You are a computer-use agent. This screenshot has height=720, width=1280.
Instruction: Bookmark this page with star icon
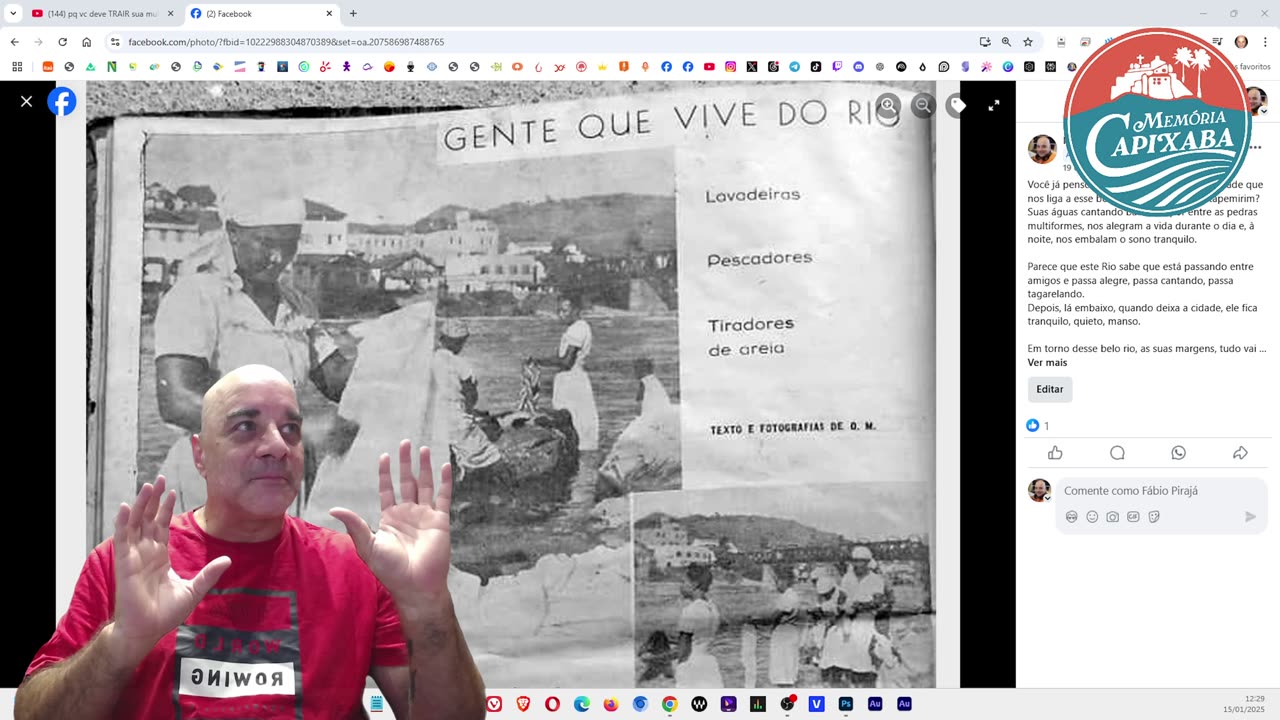tap(1028, 42)
